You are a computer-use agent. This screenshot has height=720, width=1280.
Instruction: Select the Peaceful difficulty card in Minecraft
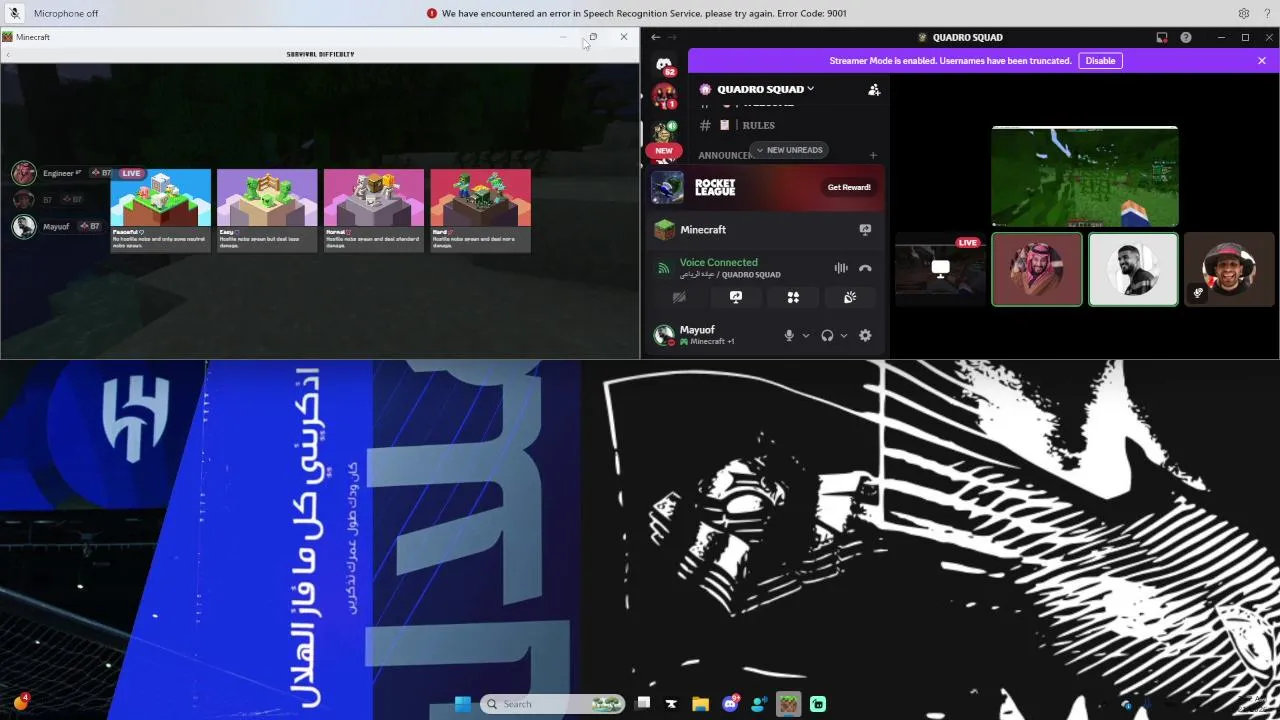click(160, 210)
